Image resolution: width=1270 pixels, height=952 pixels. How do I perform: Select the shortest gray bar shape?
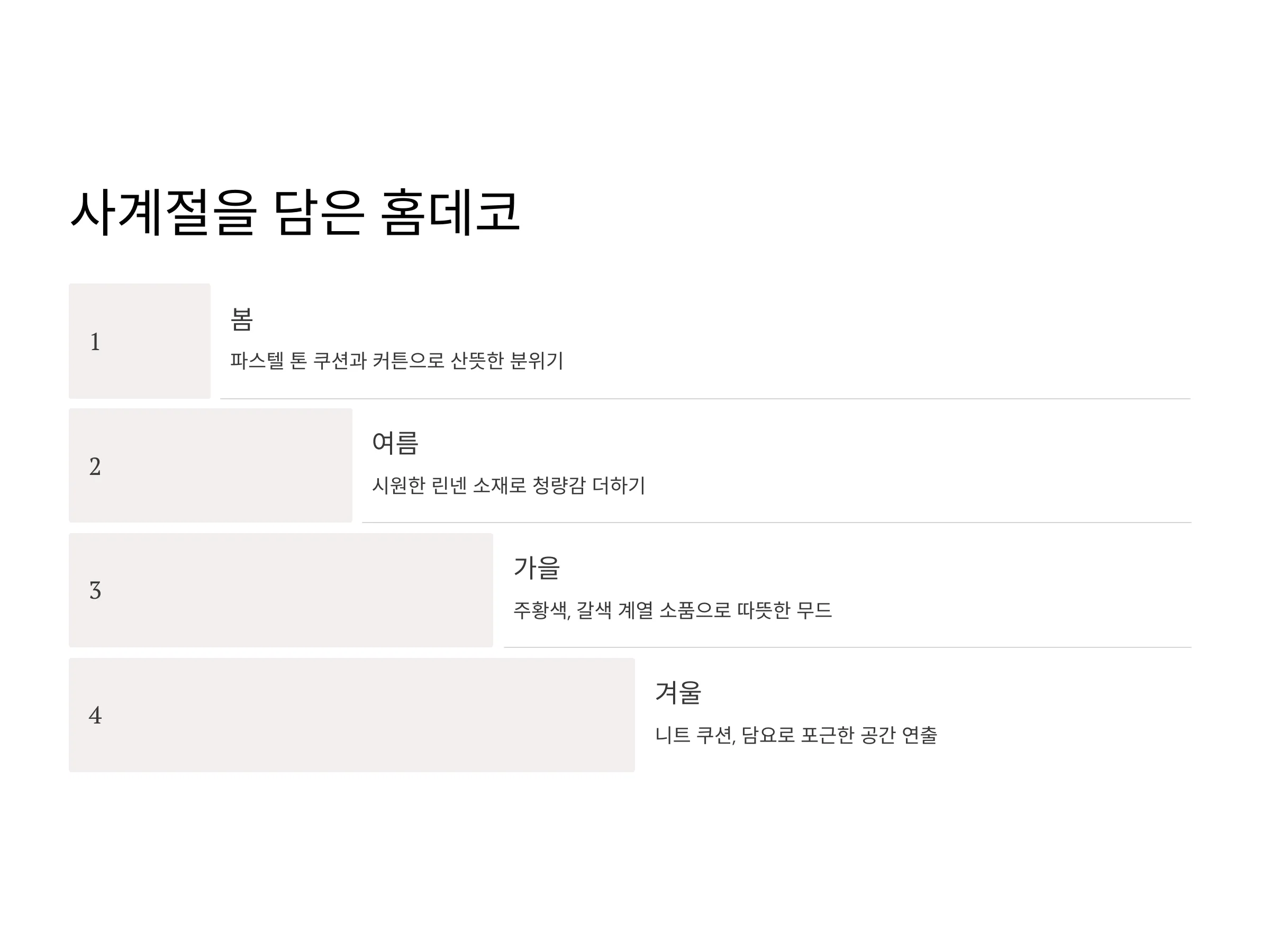click(140, 341)
